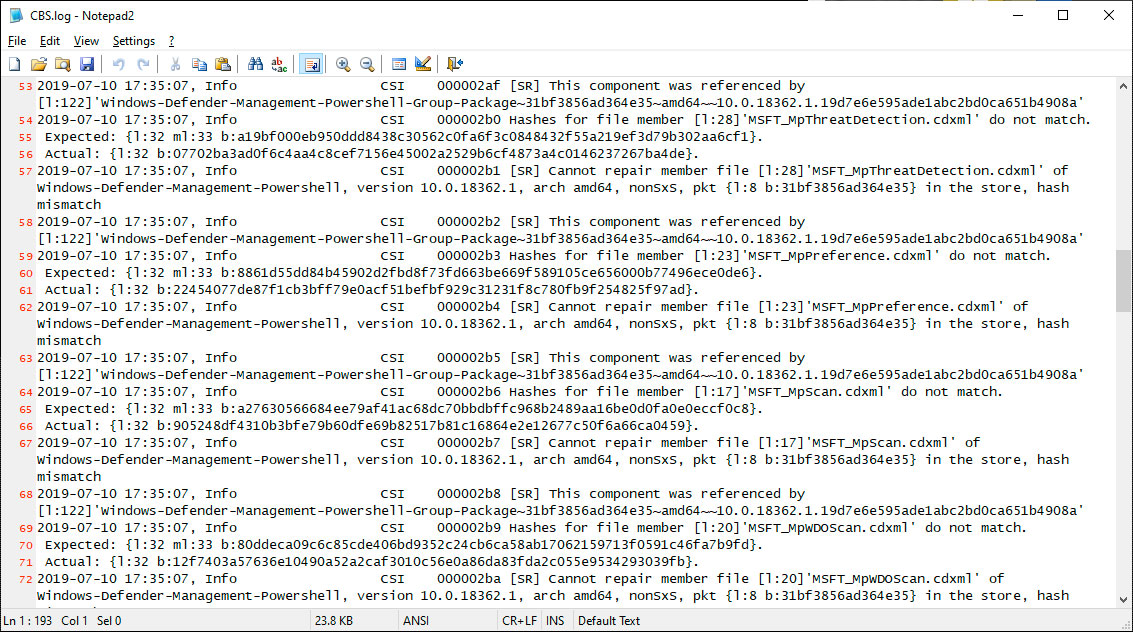The width and height of the screenshot is (1133, 632).
Task: Click 'MSFT_MpThreatDetection.cdxml' text on line 54
Action: (x=861, y=120)
